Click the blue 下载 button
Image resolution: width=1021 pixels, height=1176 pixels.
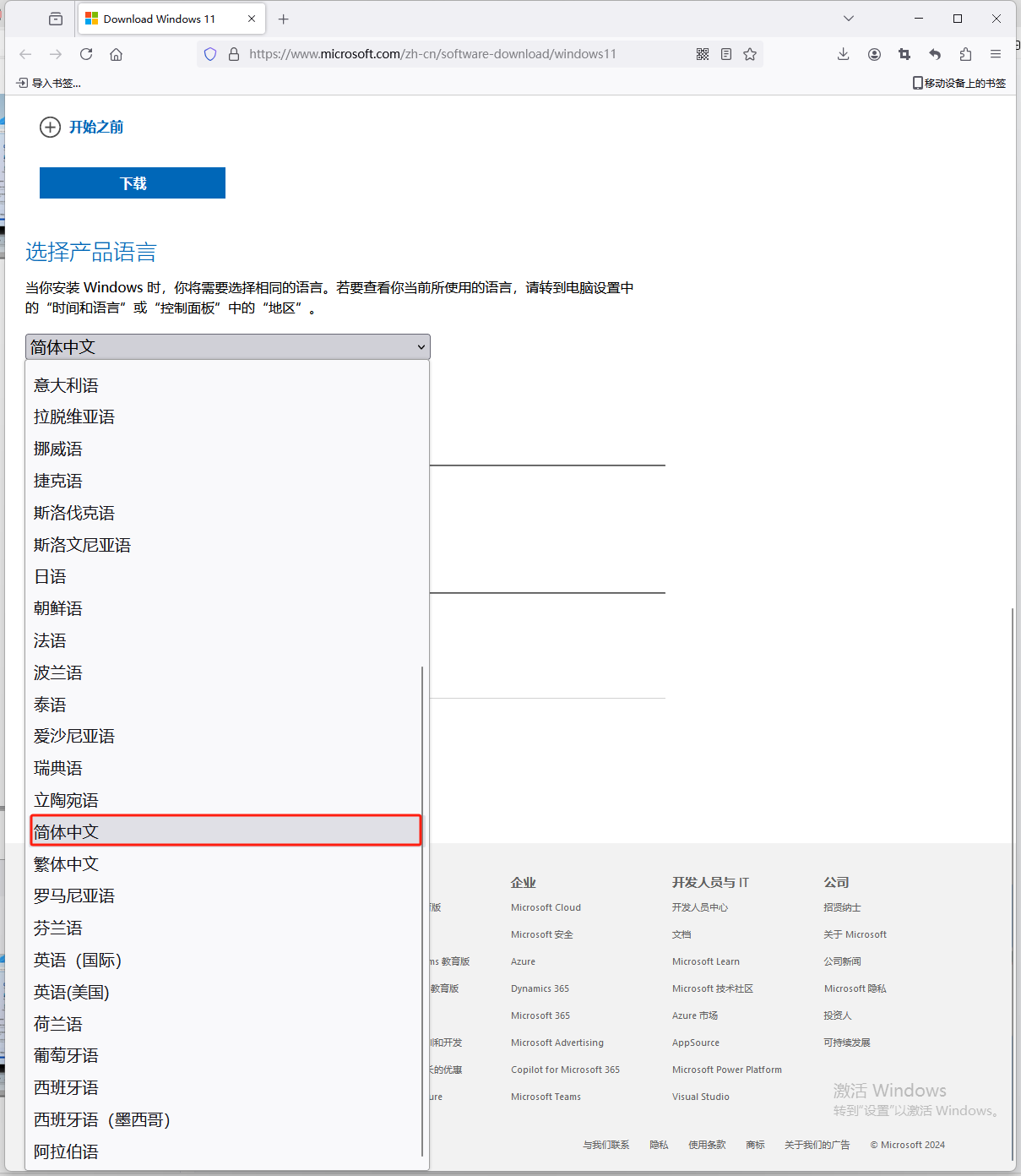[133, 183]
